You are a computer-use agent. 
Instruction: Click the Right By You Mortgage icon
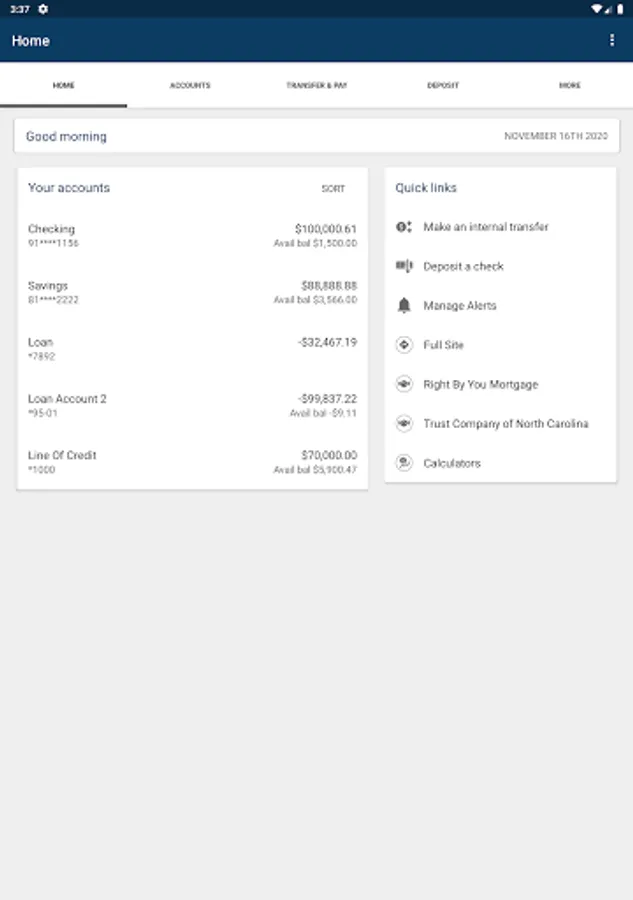coord(404,384)
